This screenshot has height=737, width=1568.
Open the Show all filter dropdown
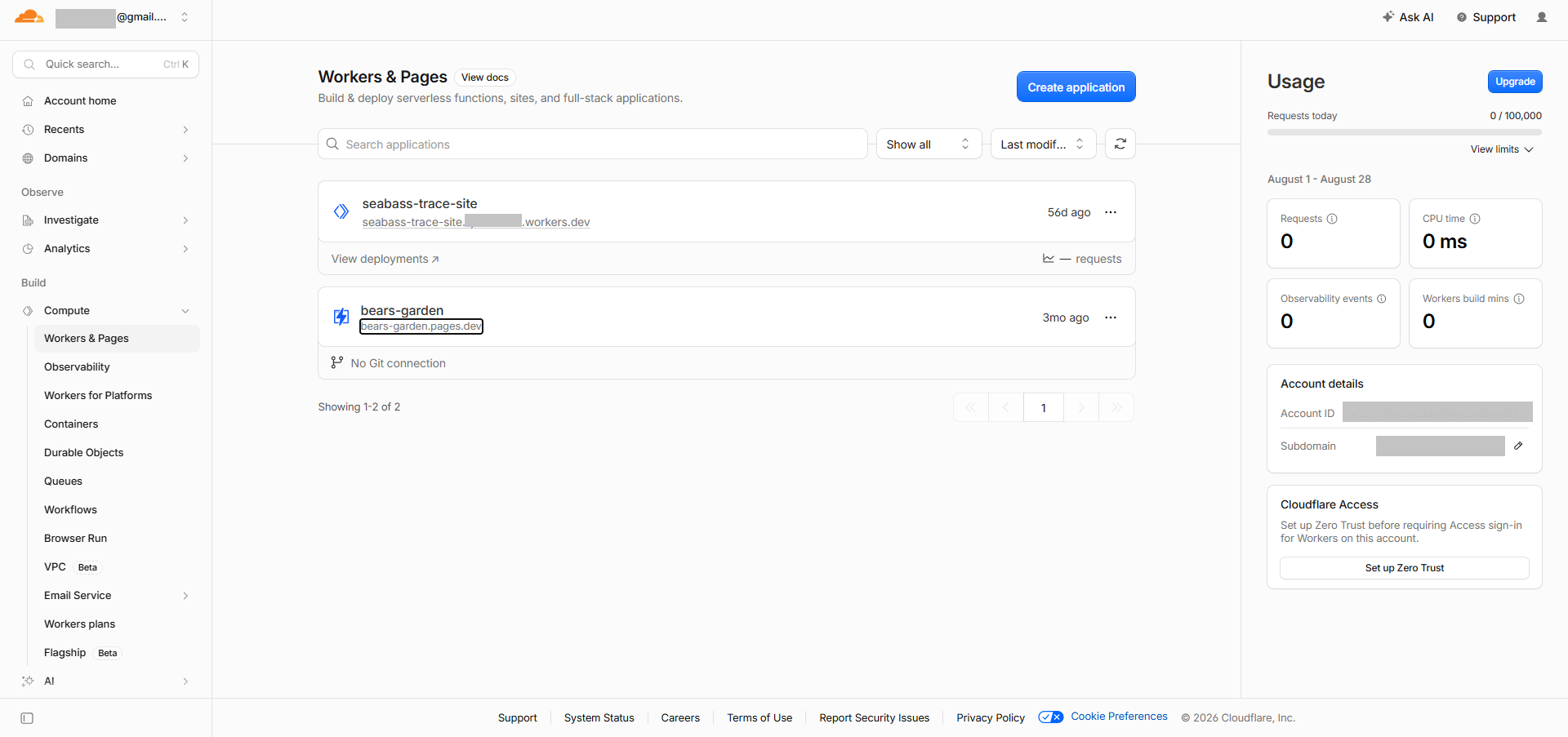[929, 144]
